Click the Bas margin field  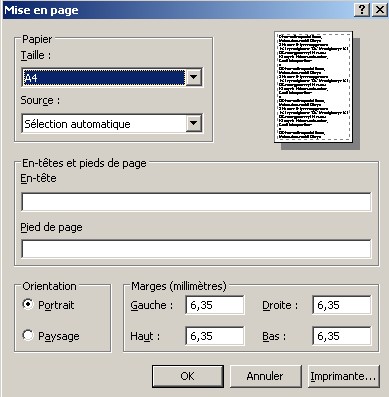(342, 336)
